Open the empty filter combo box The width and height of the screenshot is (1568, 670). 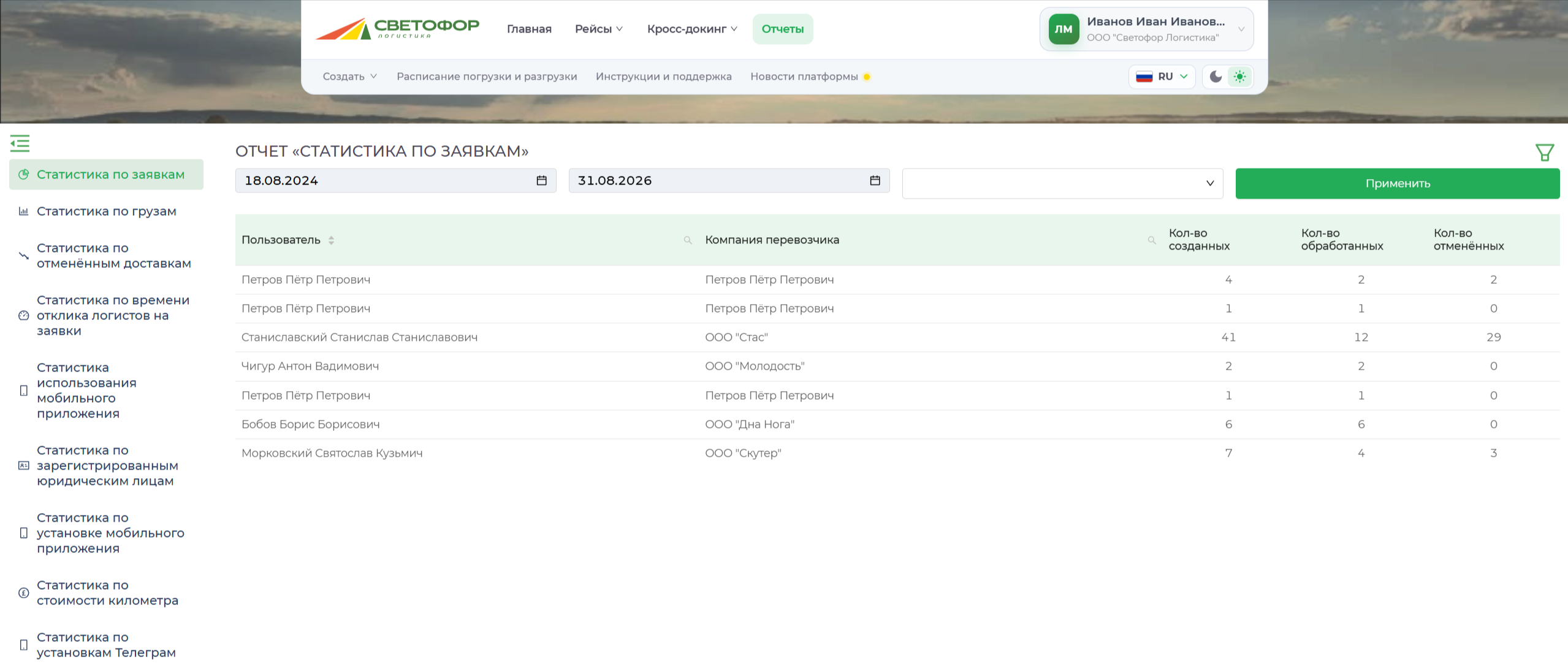tap(1062, 183)
